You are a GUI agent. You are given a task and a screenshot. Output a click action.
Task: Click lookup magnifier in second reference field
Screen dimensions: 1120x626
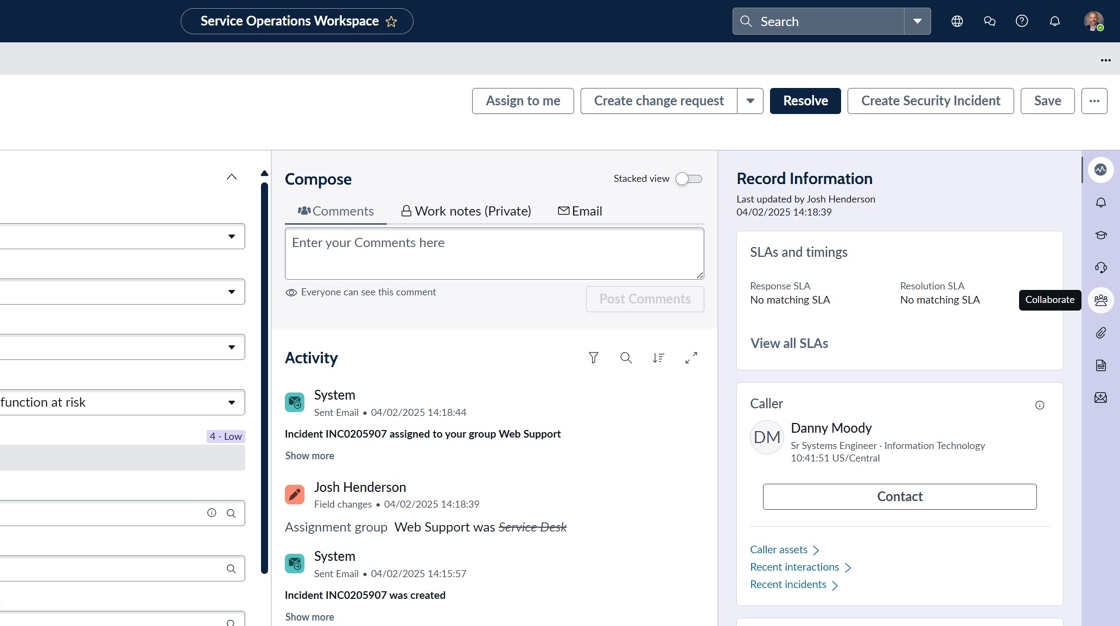[231, 569]
